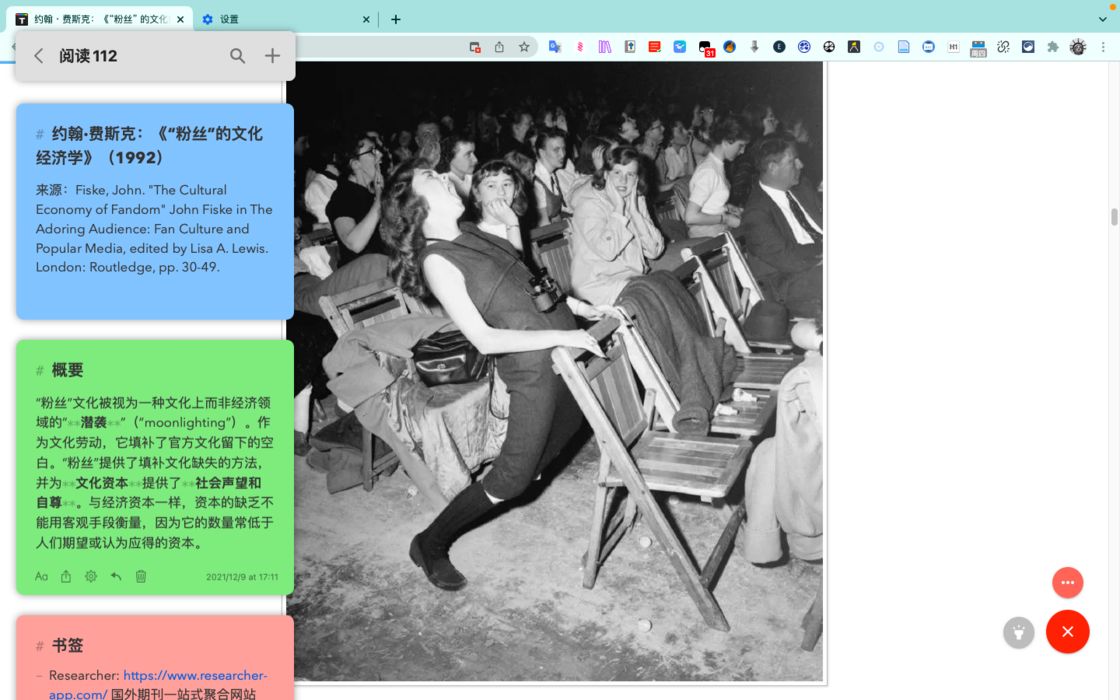The width and height of the screenshot is (1120, 700).
Task: Click the Google Translate extension icon
Action: click(x=555, y=47)
